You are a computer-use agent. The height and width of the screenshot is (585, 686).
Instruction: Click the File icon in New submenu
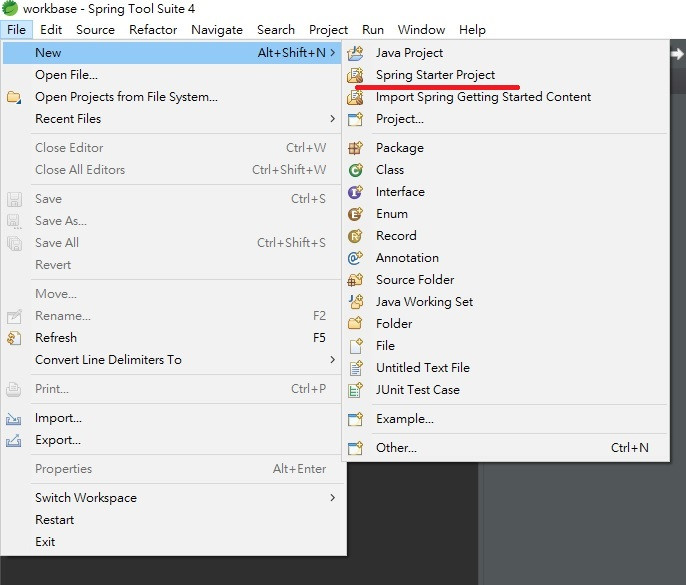click(355, 346)
